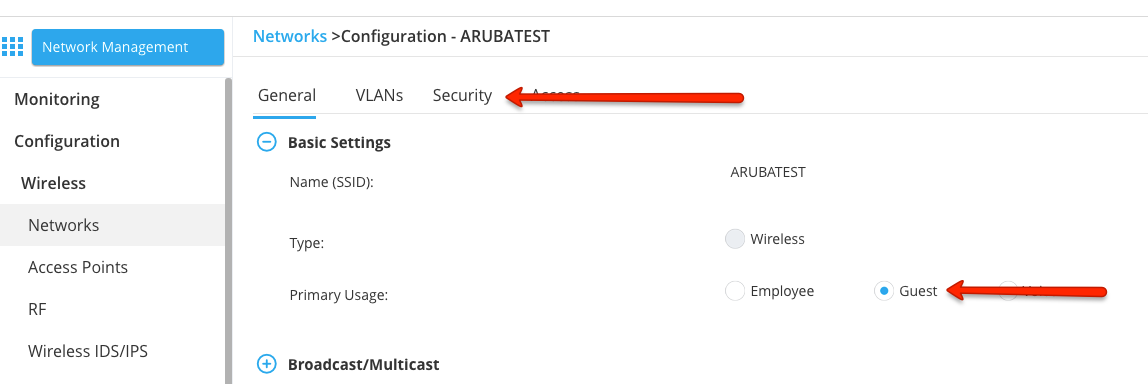Viewport: 1148px width, 384px height.
Task: Switch to the General tab
Action: pos(287,95)
